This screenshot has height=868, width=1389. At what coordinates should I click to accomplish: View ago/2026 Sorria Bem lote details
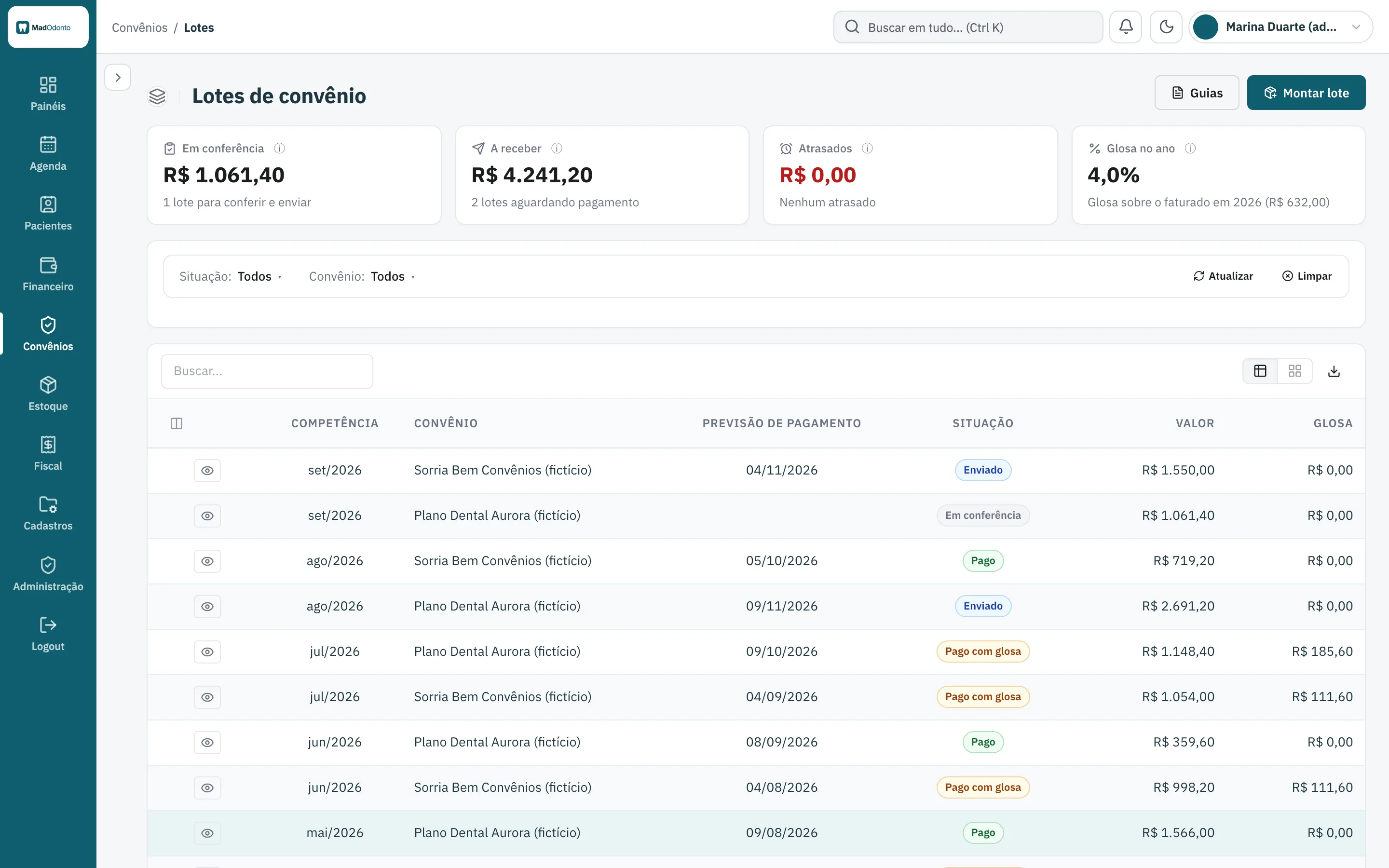207,561
